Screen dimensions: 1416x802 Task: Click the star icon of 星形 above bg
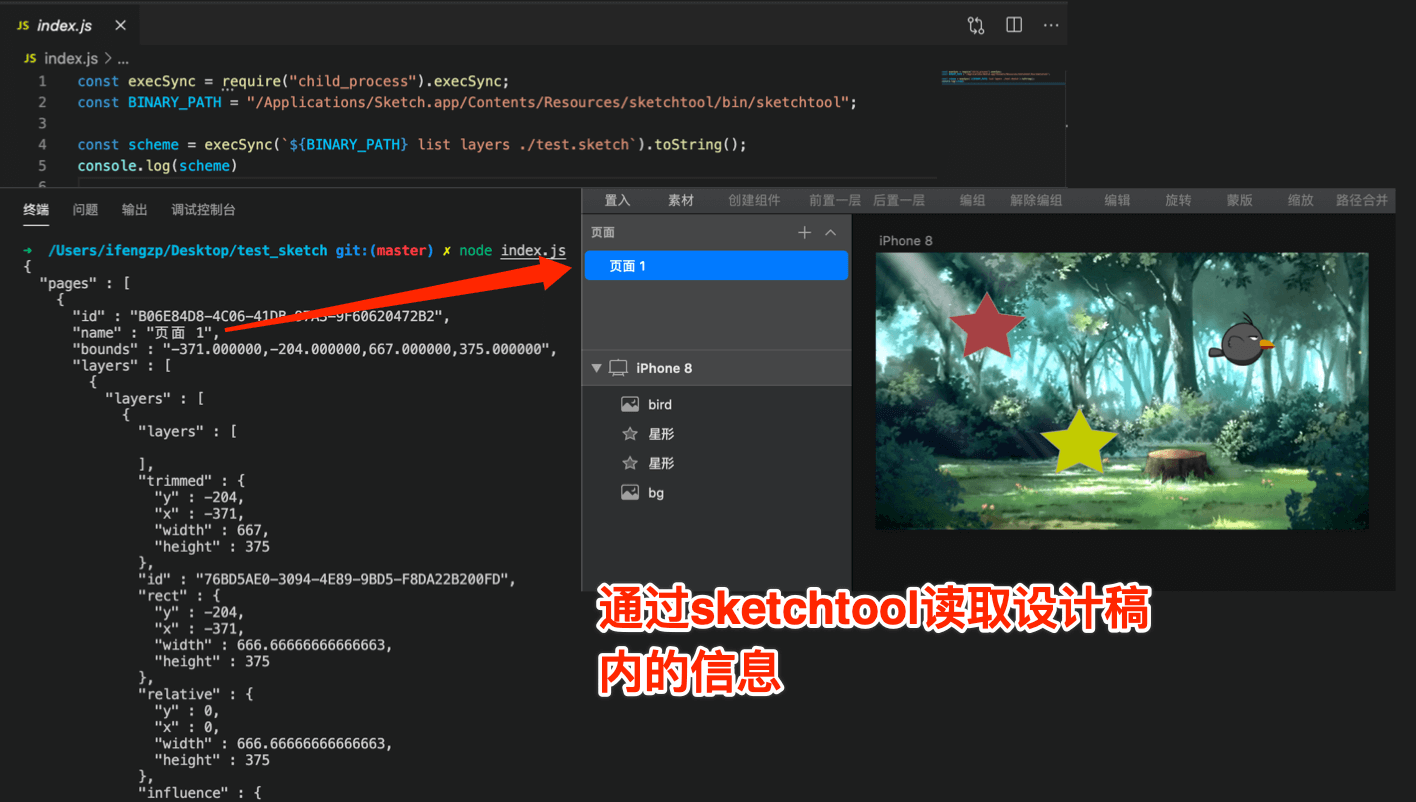630,463
